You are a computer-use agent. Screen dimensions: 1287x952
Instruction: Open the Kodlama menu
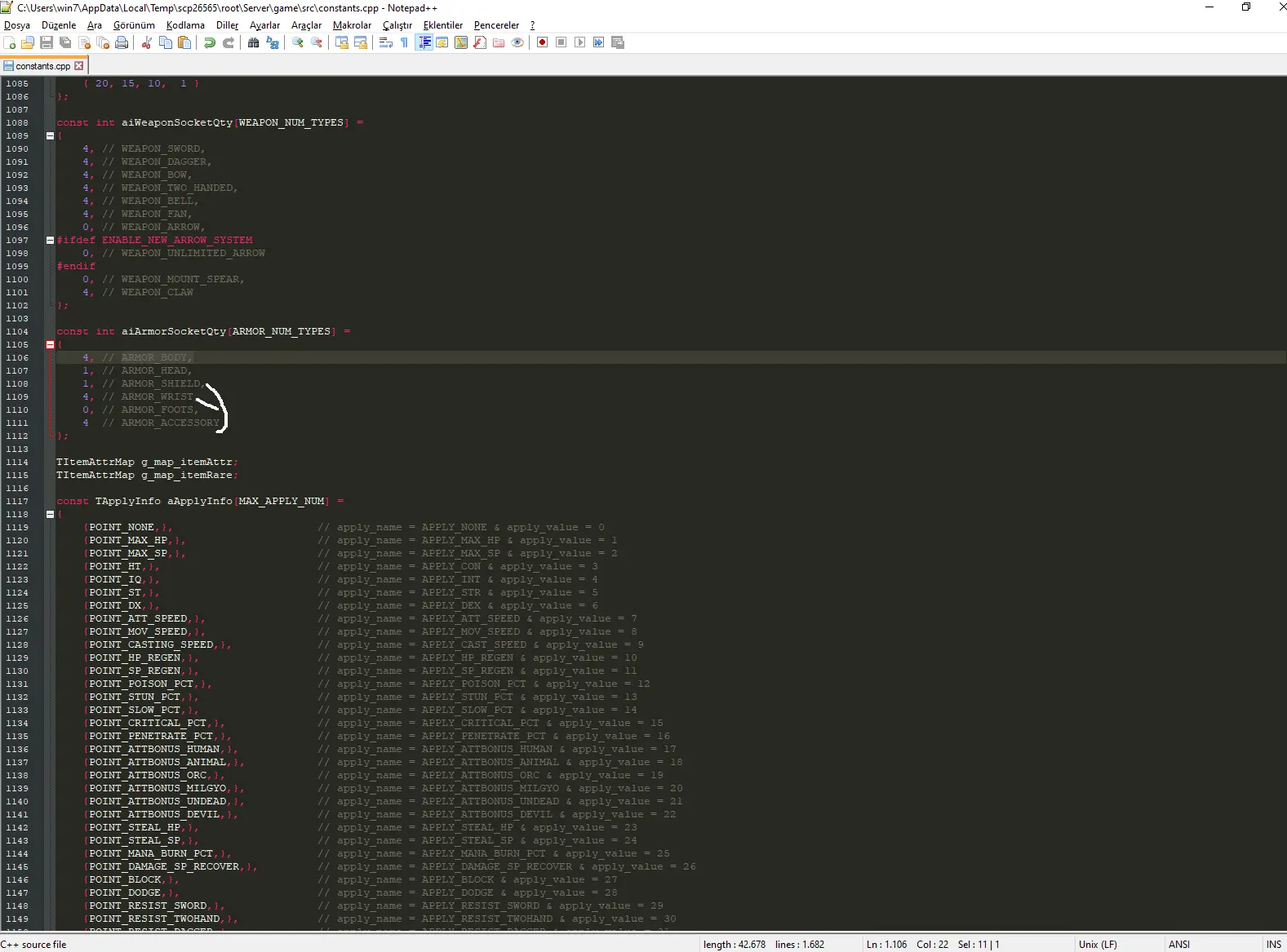pyautogui.click(x=185, y=25)
